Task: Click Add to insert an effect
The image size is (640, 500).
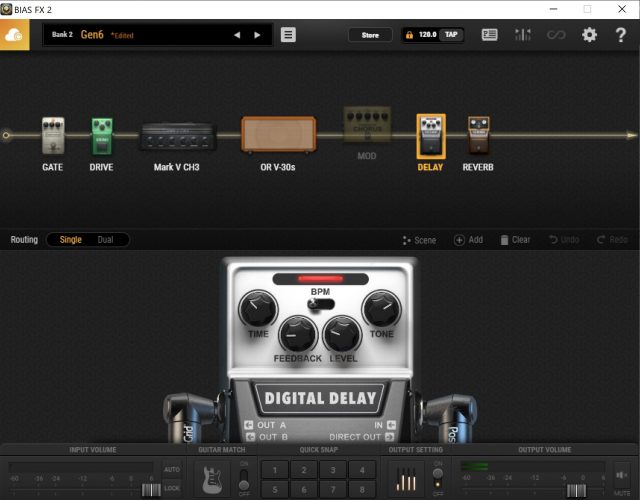Action: click(x=469, y=240)
